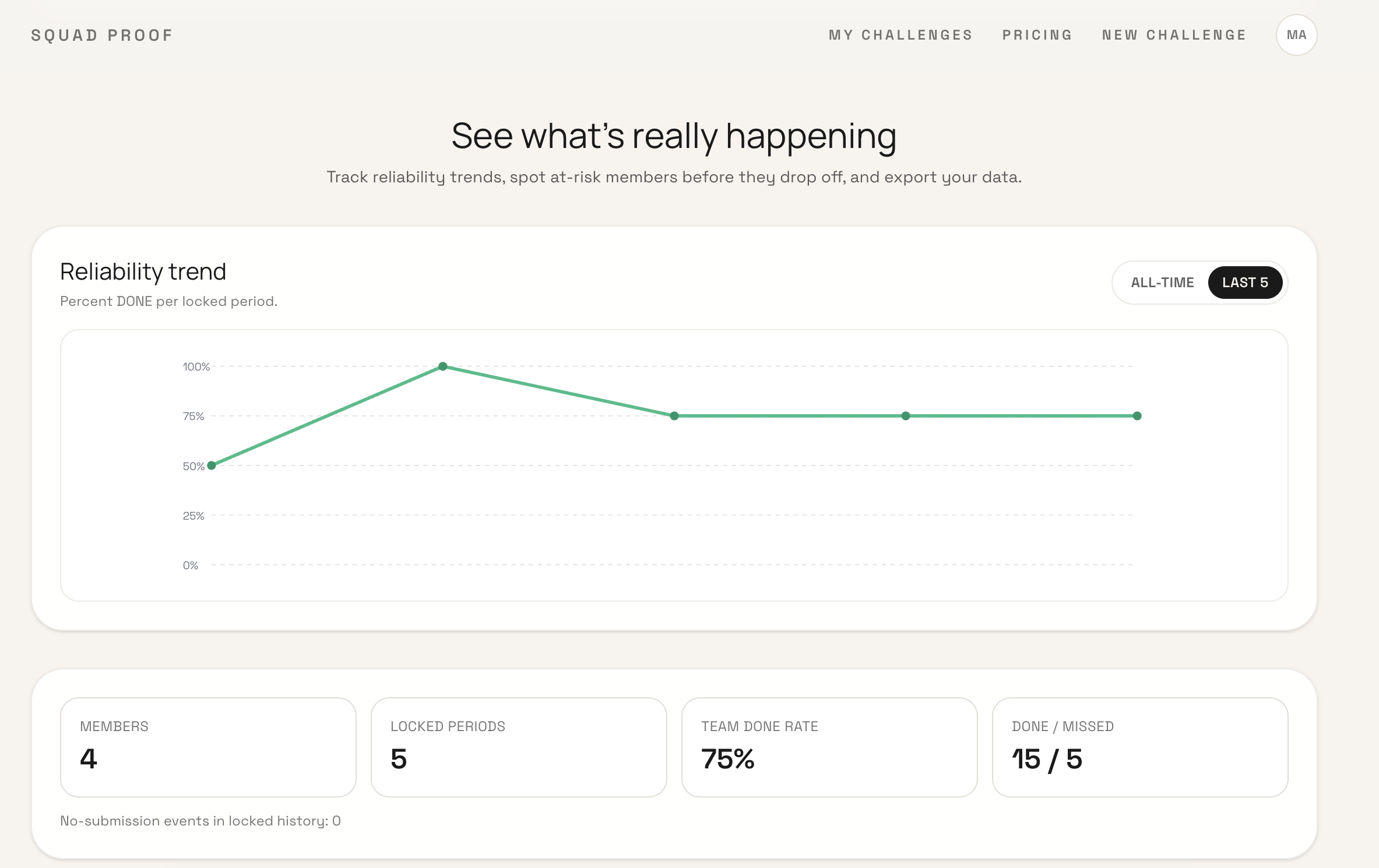This screenshot has width=1379, height=868.
Task: Start a New Challenge
Action: (x=1174, y=35)
